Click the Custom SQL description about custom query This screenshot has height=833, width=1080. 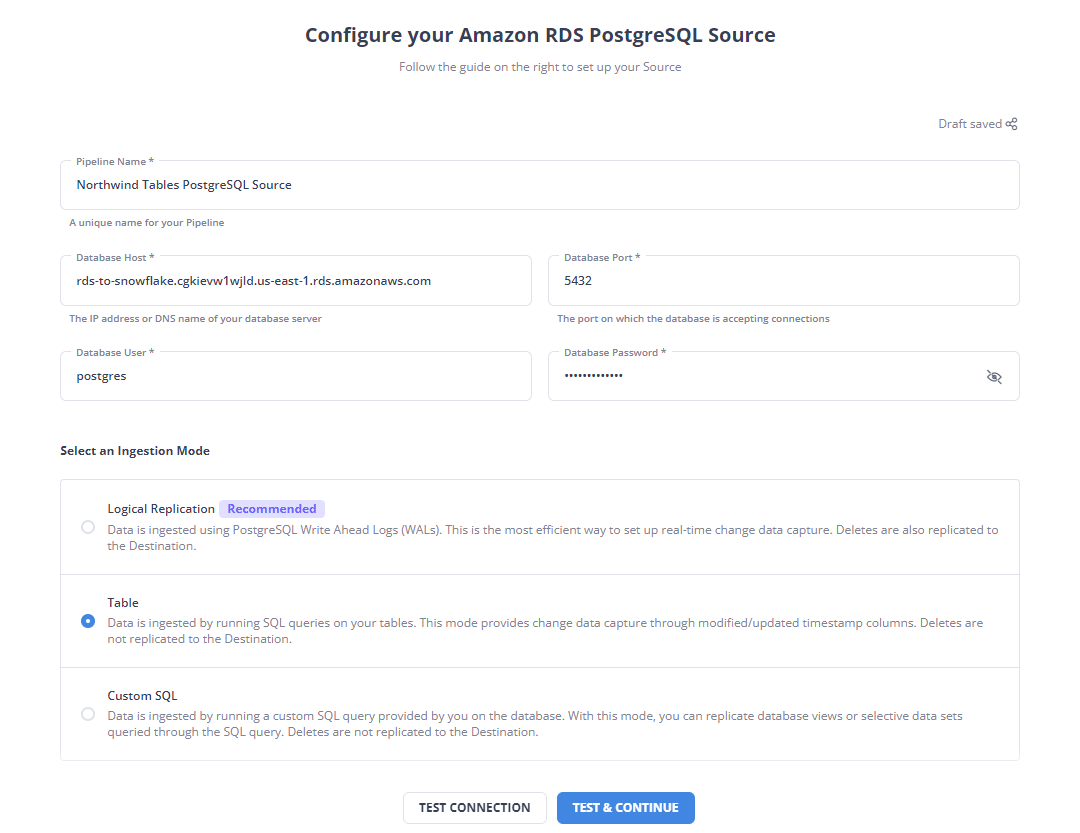point(535,724)
